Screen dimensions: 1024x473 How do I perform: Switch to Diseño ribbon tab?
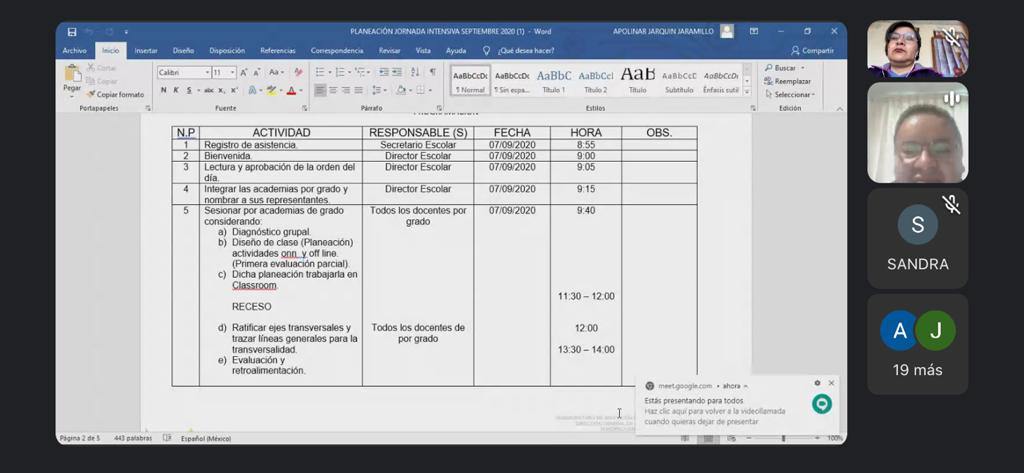[184, 50]
